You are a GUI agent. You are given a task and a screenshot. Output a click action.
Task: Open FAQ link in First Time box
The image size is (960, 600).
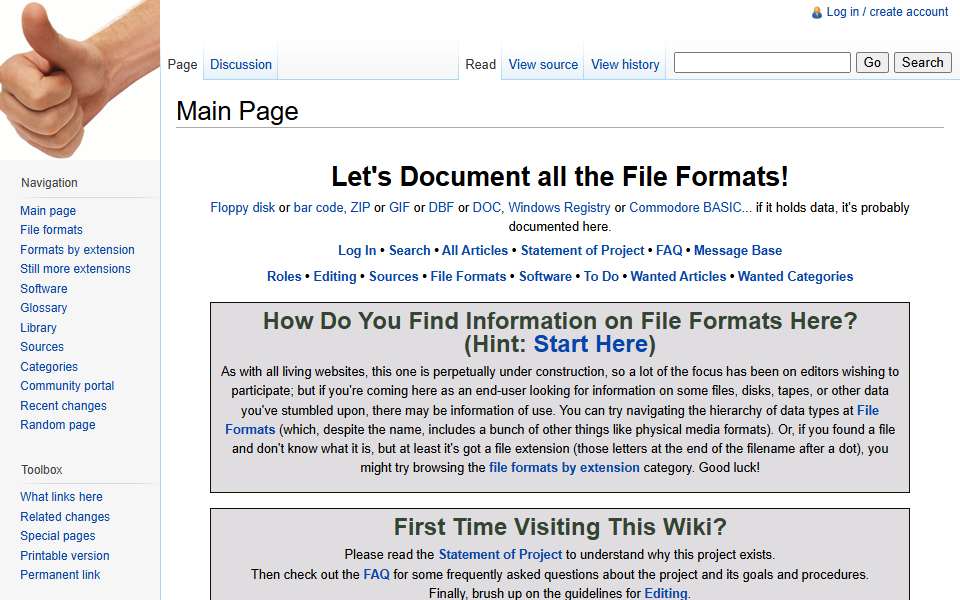pyautogui.click(x=377, y=574)
